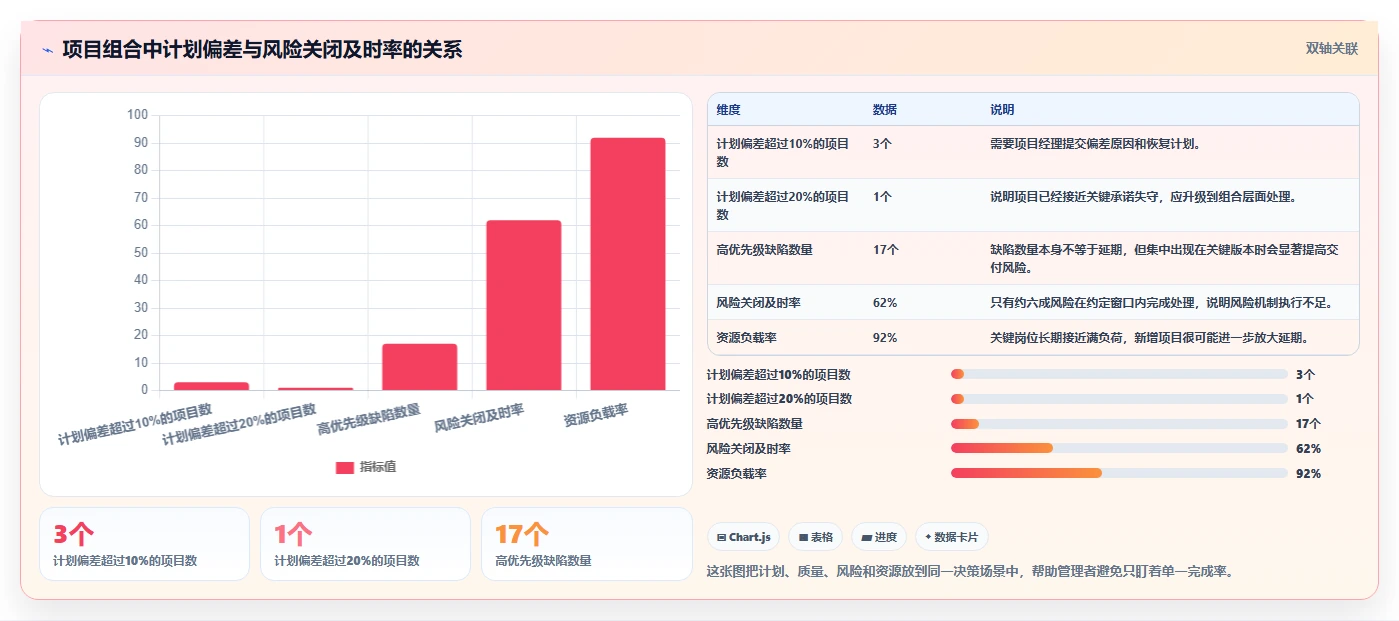Image resolution: width=1399 pixels, height=621 pixels.
Task: Click the 92% value beside the progress bar
Action: [x=1308, y=473]
